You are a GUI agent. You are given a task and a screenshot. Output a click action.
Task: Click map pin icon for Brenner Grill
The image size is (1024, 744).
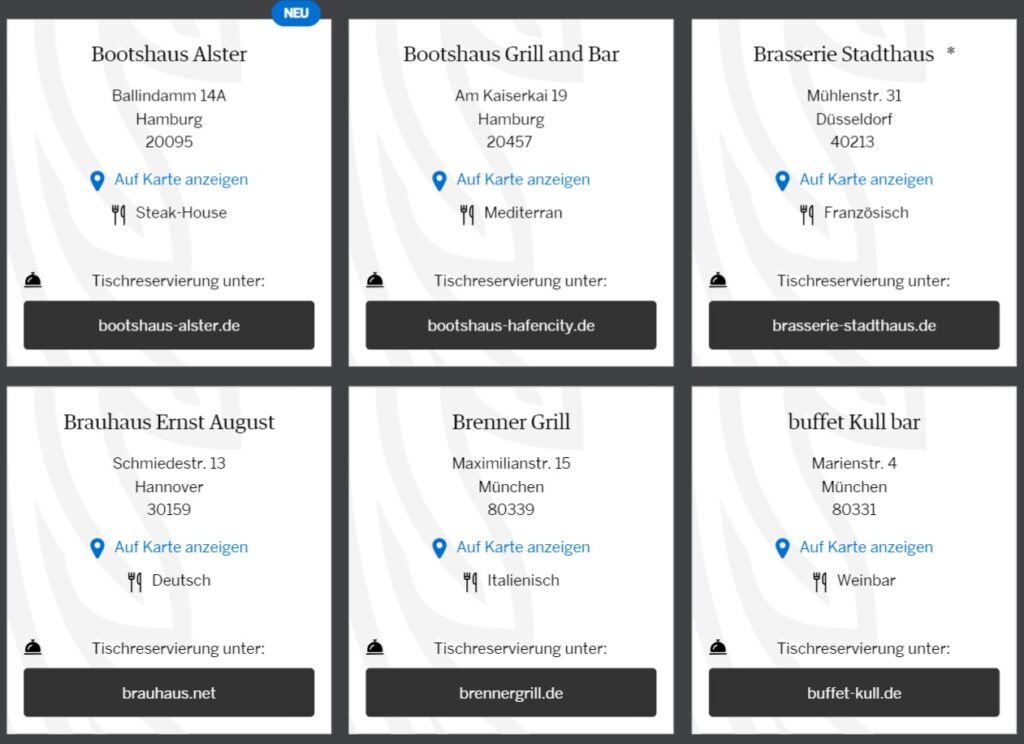pyautogui.click(x=439, y=548)
